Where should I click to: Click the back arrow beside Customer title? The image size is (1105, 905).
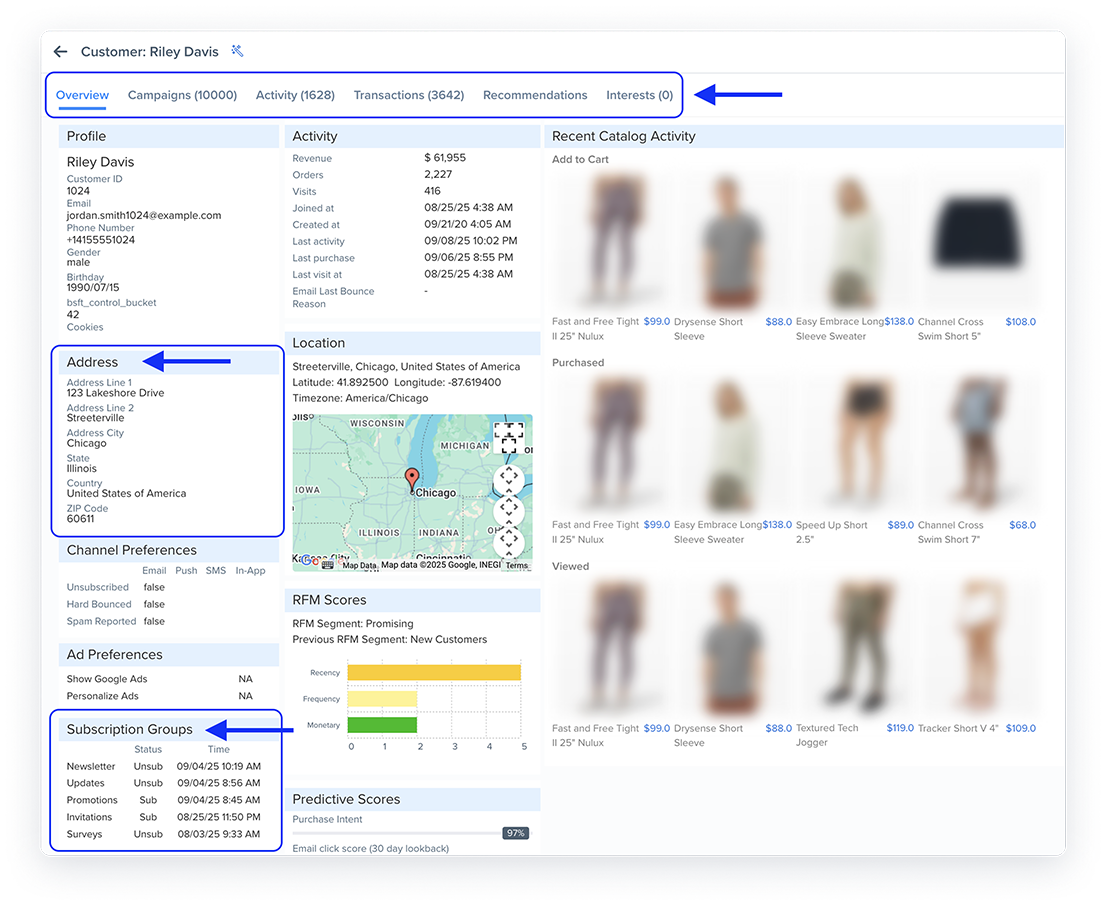click(x=61, y=52)
